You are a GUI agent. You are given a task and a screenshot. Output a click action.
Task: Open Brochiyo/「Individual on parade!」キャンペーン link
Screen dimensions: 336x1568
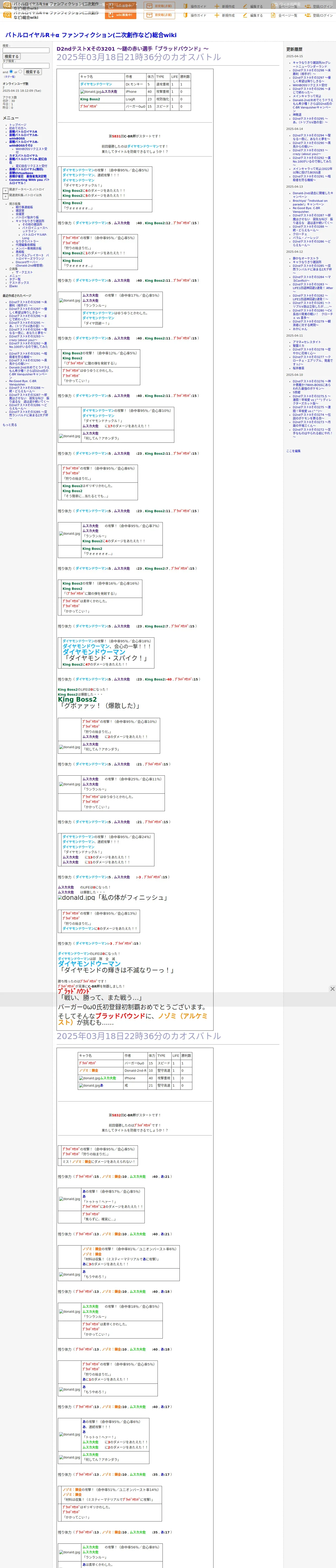click(310, 203)
